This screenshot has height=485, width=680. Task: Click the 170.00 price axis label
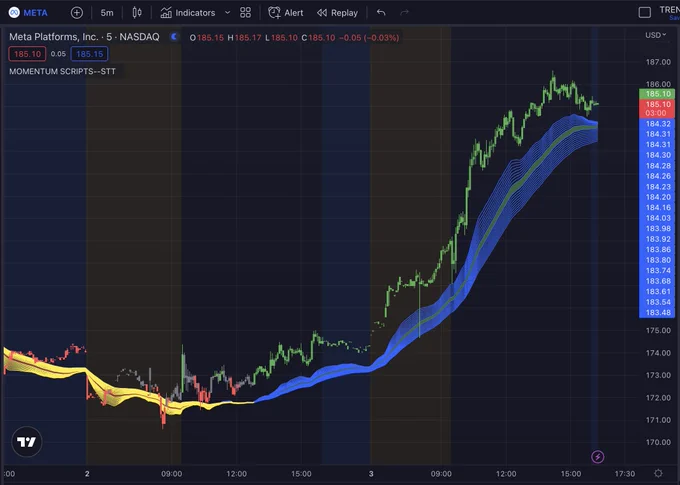(658, 442)
